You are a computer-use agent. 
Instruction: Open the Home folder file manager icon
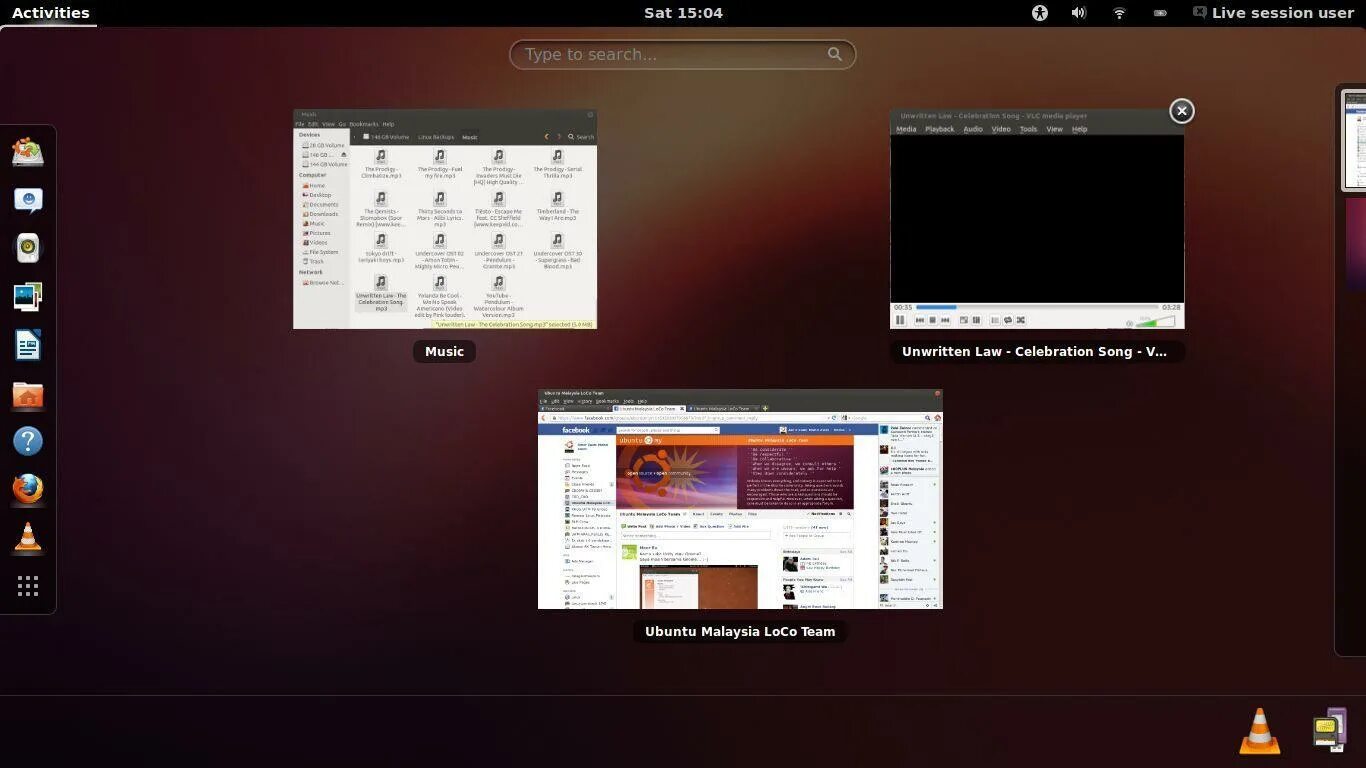pos(28,393)
